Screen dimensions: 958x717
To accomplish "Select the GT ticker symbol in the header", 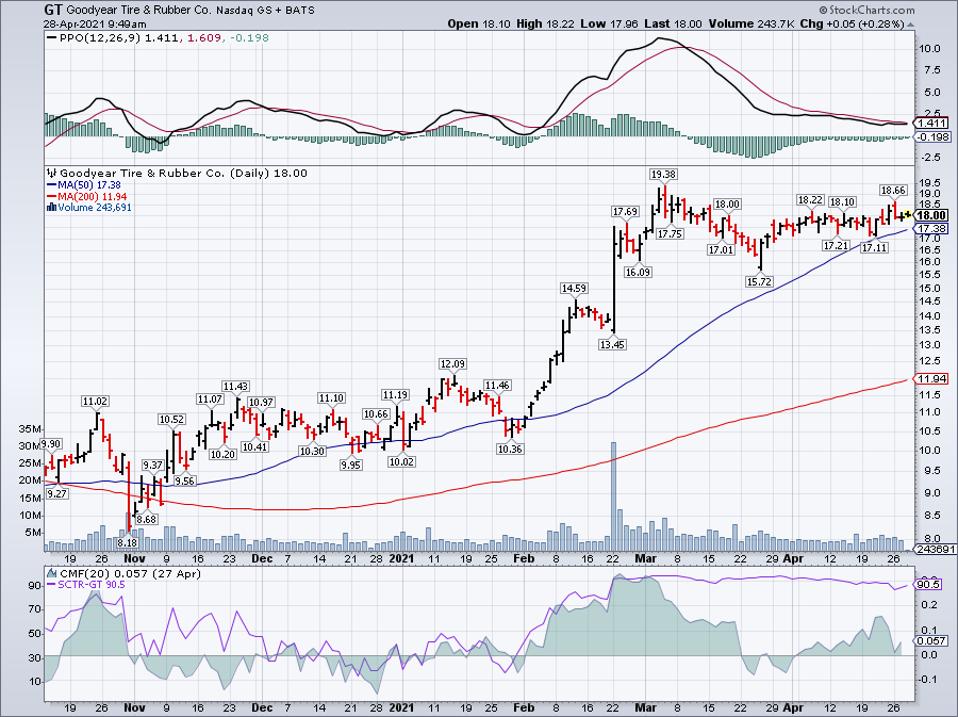I will [x=53, y=10].
